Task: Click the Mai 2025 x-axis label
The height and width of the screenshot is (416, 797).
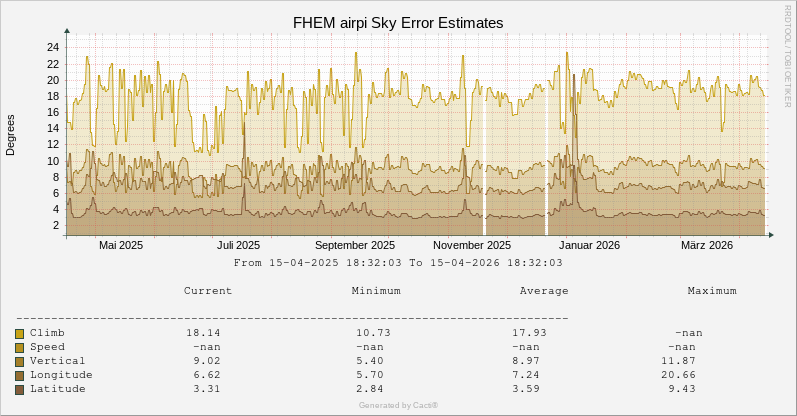Action: [121, 245]
